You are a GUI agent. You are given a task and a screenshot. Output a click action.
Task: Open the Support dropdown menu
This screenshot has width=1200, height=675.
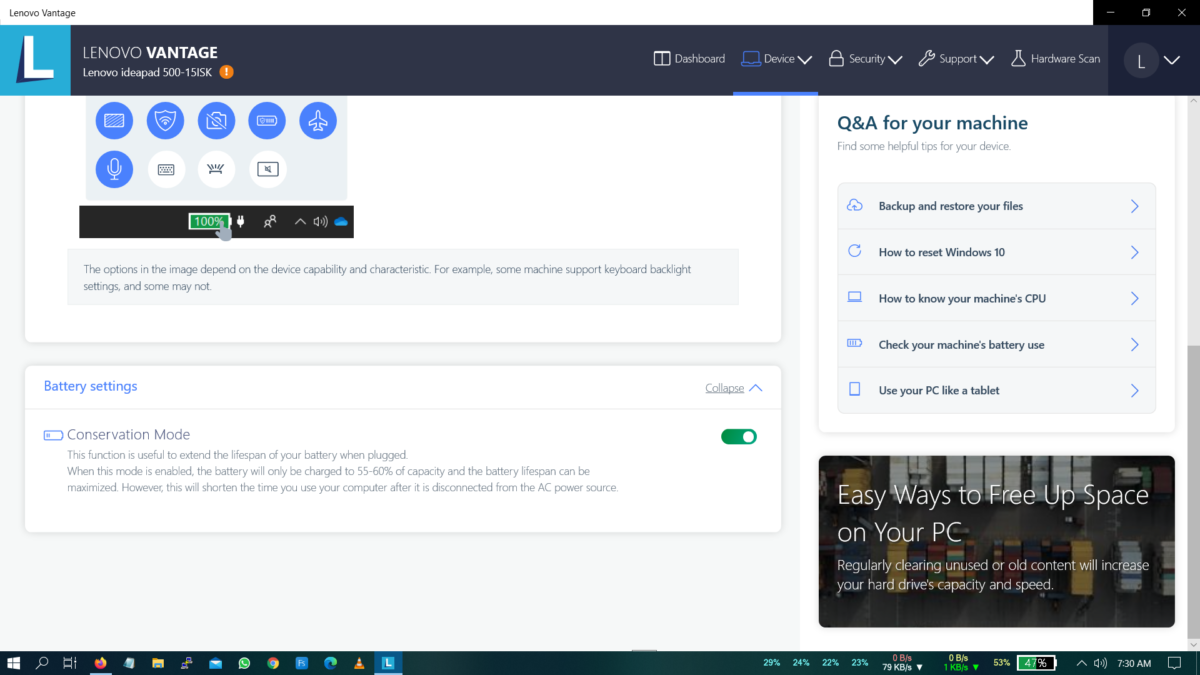click(955, 59)
